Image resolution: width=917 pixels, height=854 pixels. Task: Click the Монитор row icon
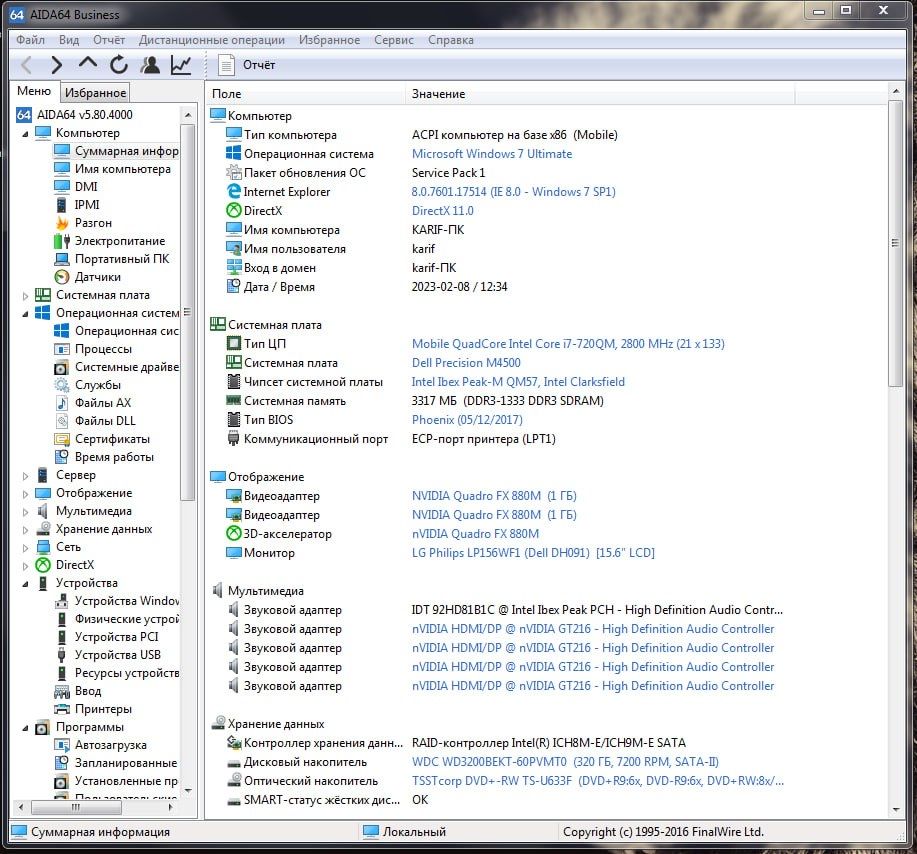(234, 553)
